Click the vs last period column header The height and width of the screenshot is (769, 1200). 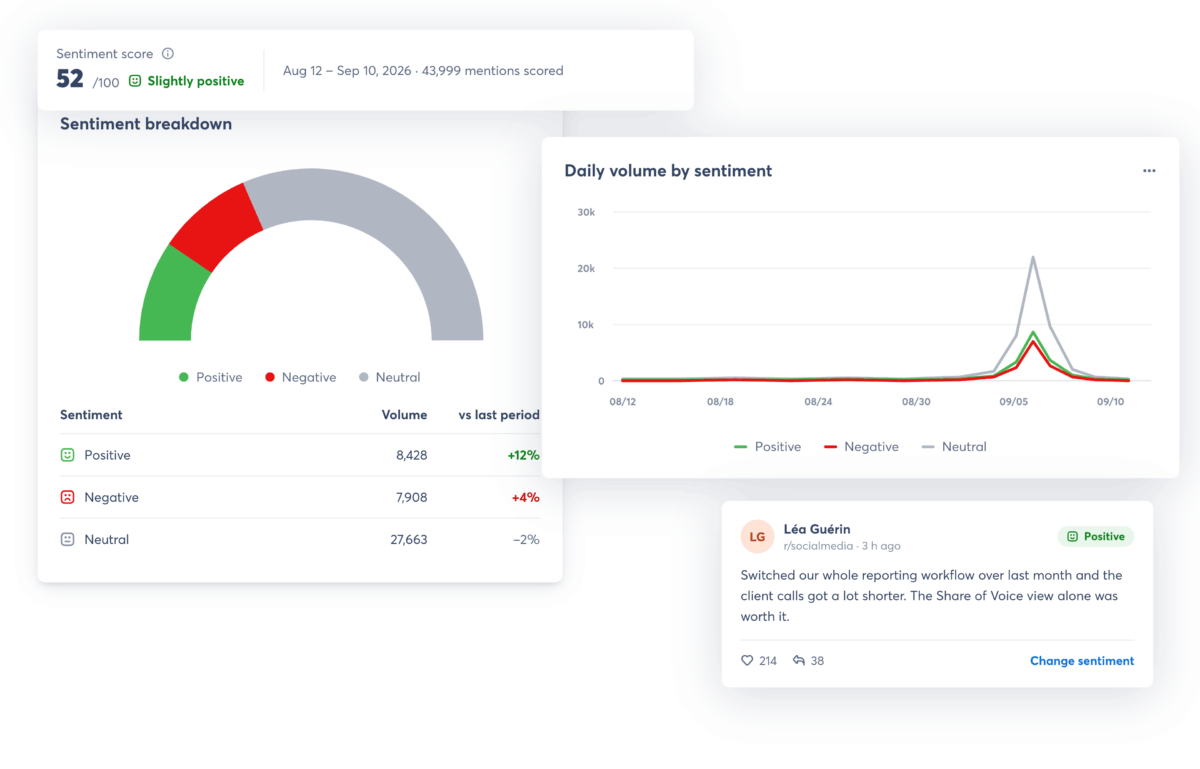pos(499,415)
